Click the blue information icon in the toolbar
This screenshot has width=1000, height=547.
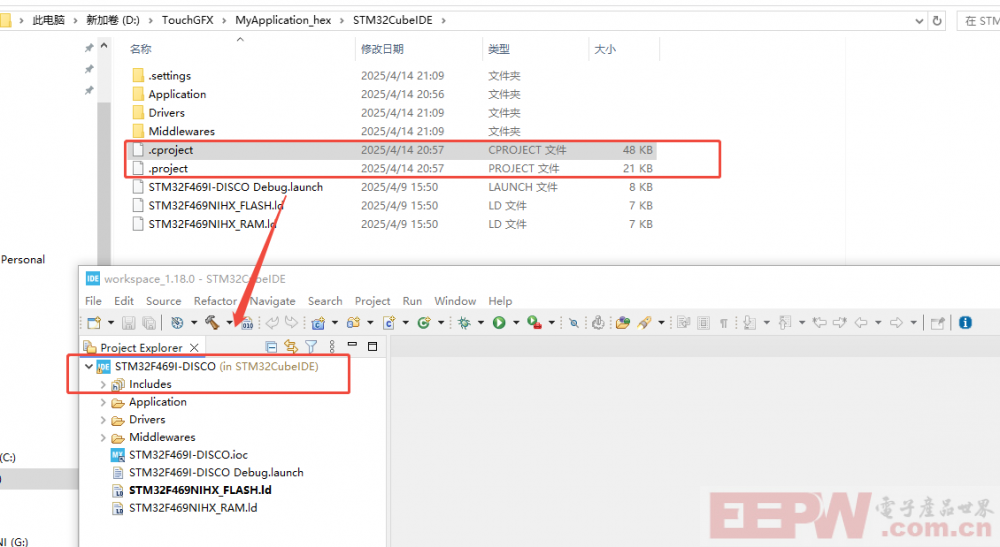point(965,323)
